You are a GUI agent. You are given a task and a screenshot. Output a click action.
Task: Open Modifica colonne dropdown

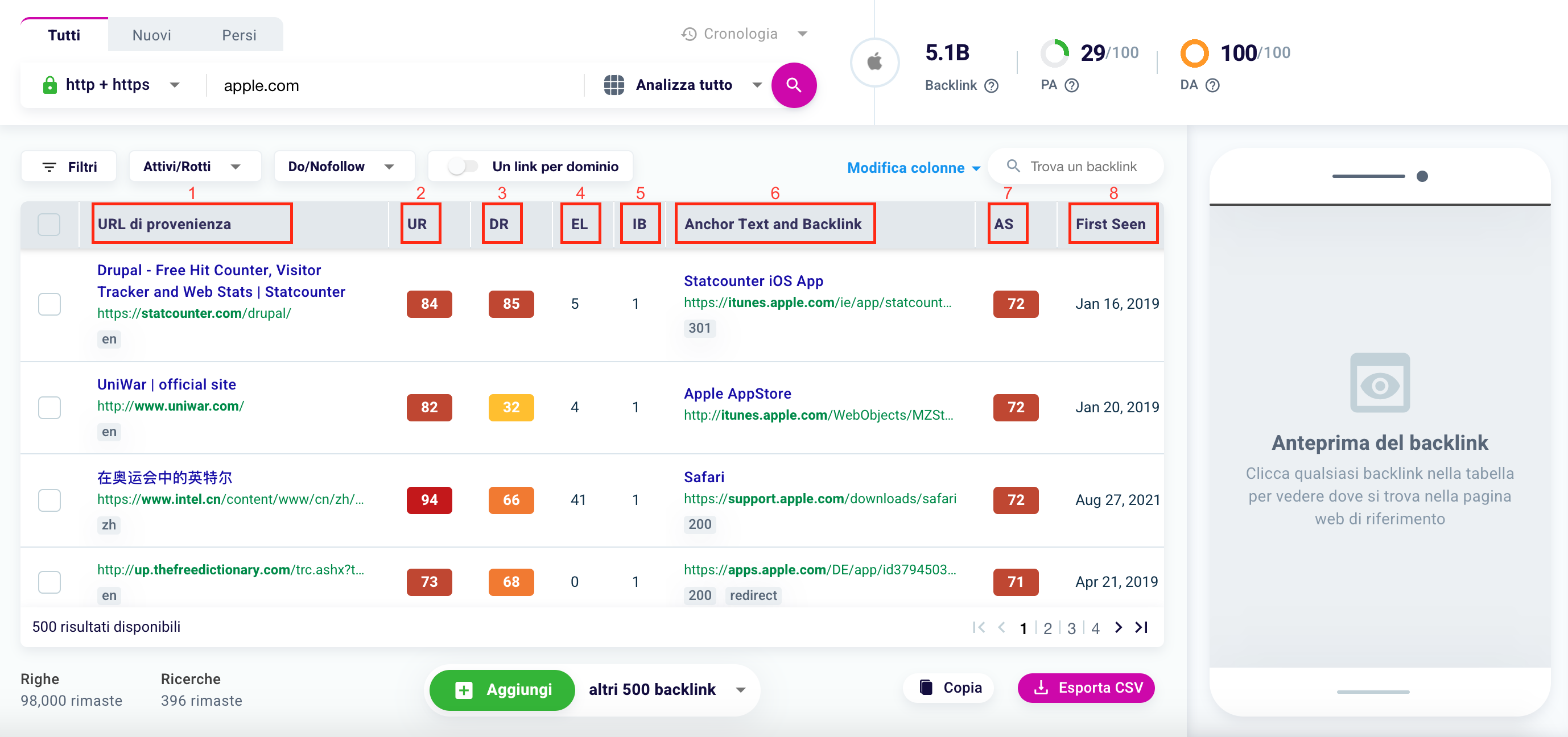click(914, 168)
